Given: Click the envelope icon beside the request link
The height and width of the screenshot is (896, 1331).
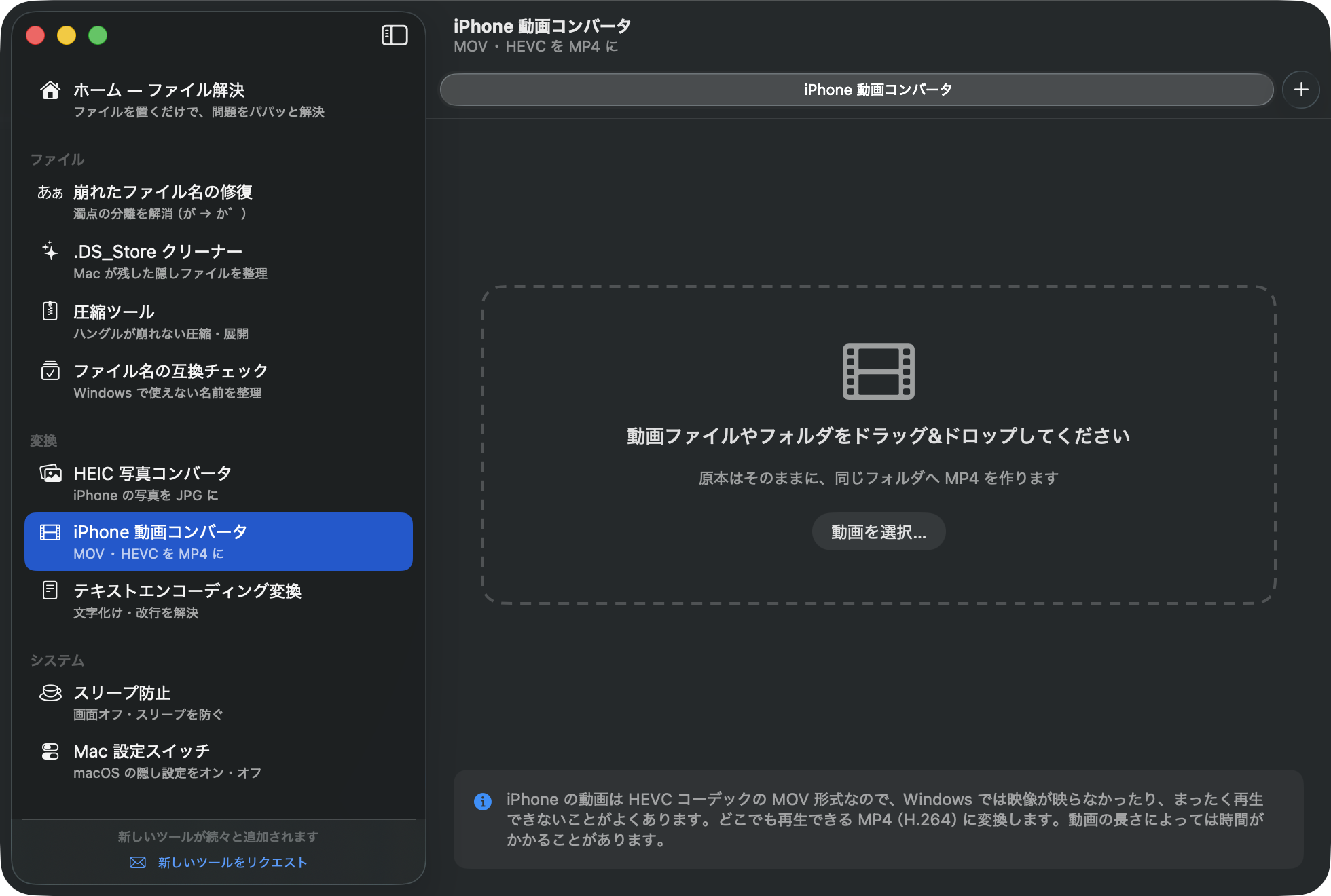Looking at the screenshot, I should [138, 862].
